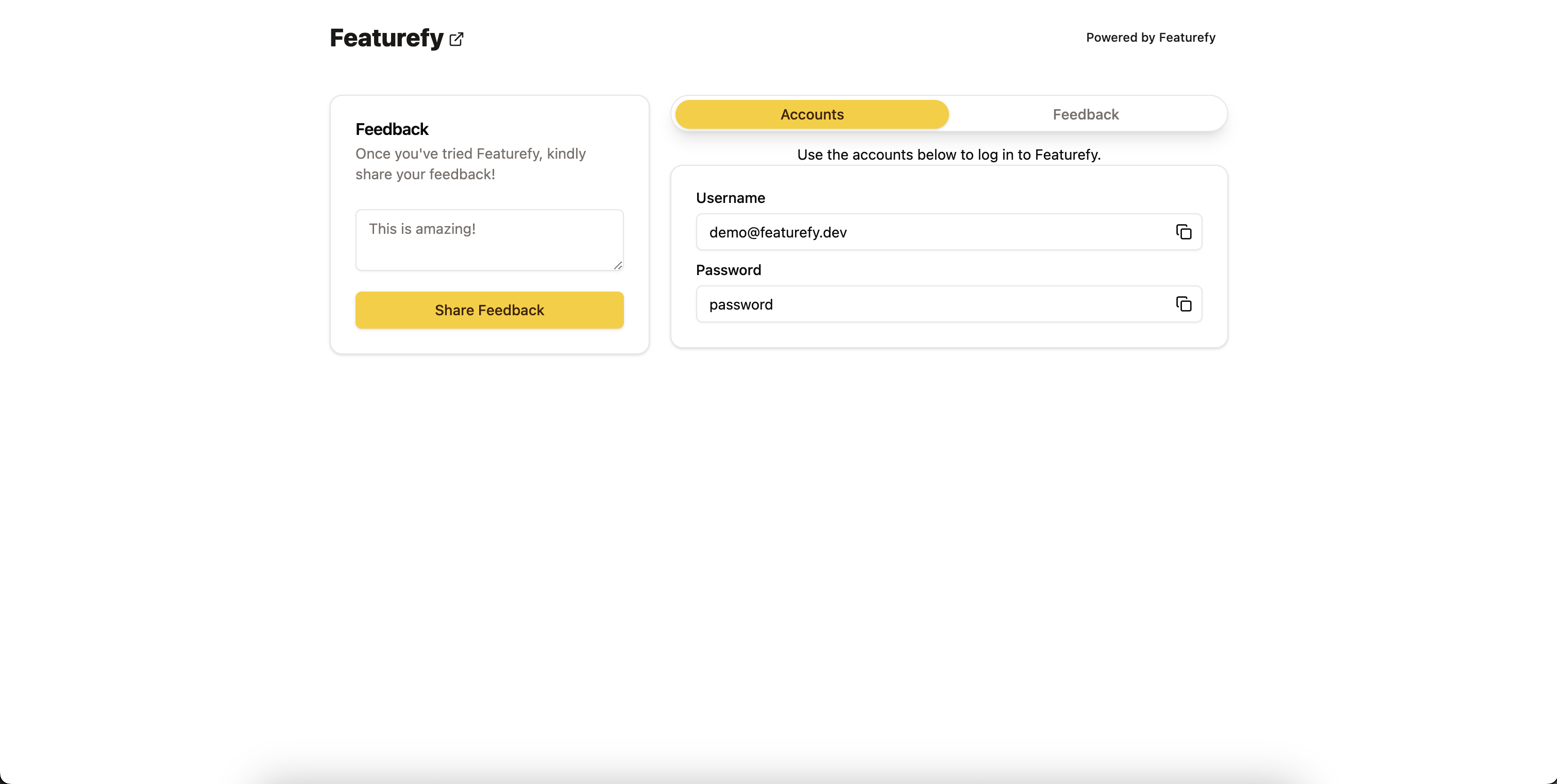Image resolution: width=1557 pixels, height=784 pixels.
Task: Click the 'Password' label
Action: pyautogui.click(x=729, y=270)
